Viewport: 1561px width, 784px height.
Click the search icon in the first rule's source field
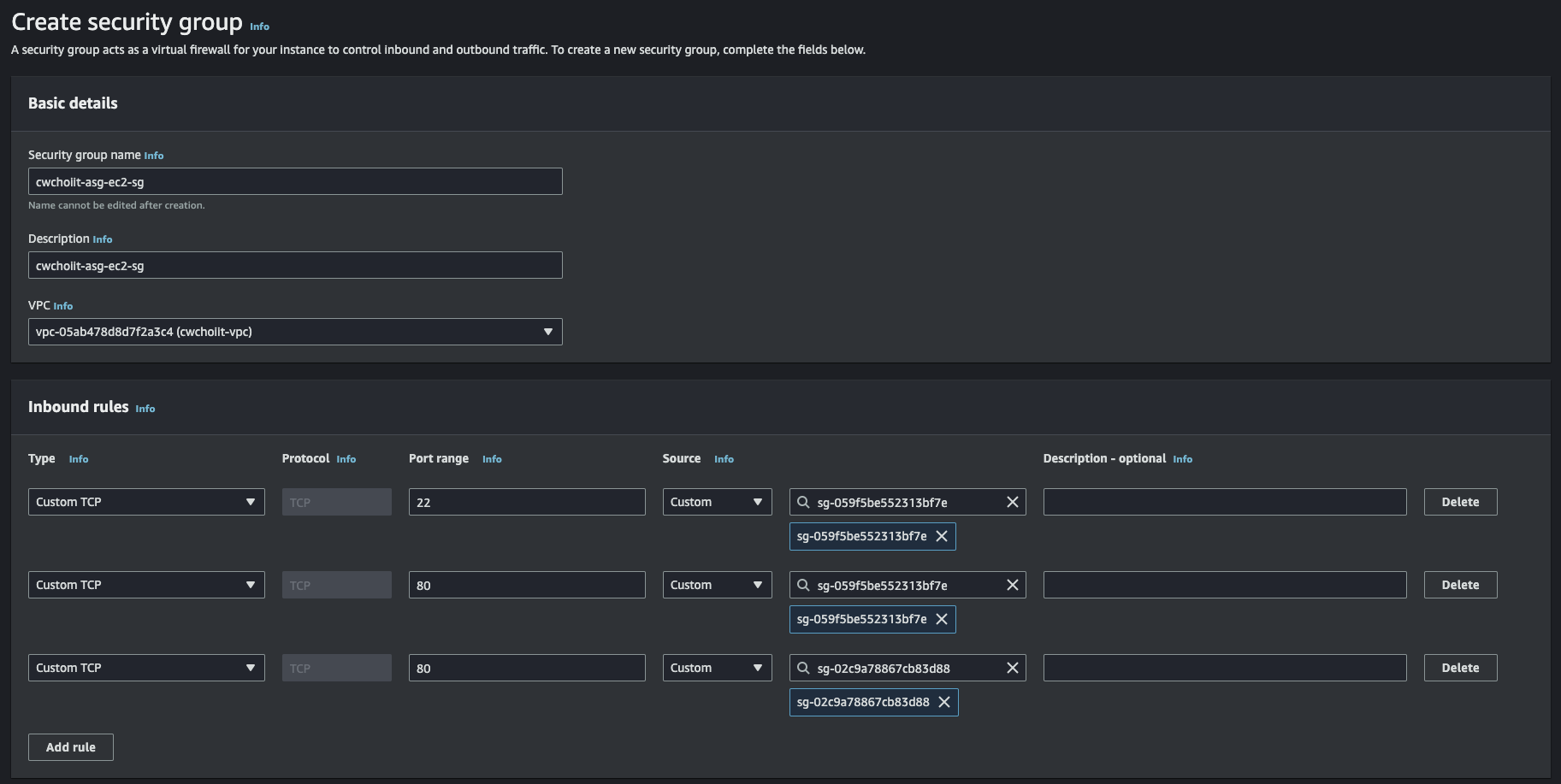point(803,502)
